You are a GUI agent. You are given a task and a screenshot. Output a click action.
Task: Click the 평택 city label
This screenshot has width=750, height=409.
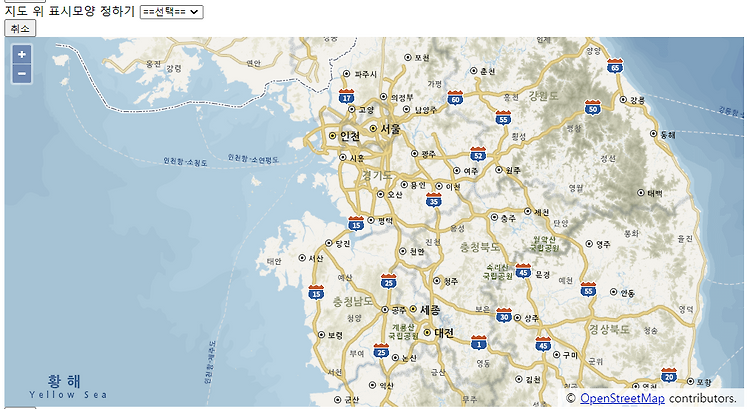tap(386, 221)
